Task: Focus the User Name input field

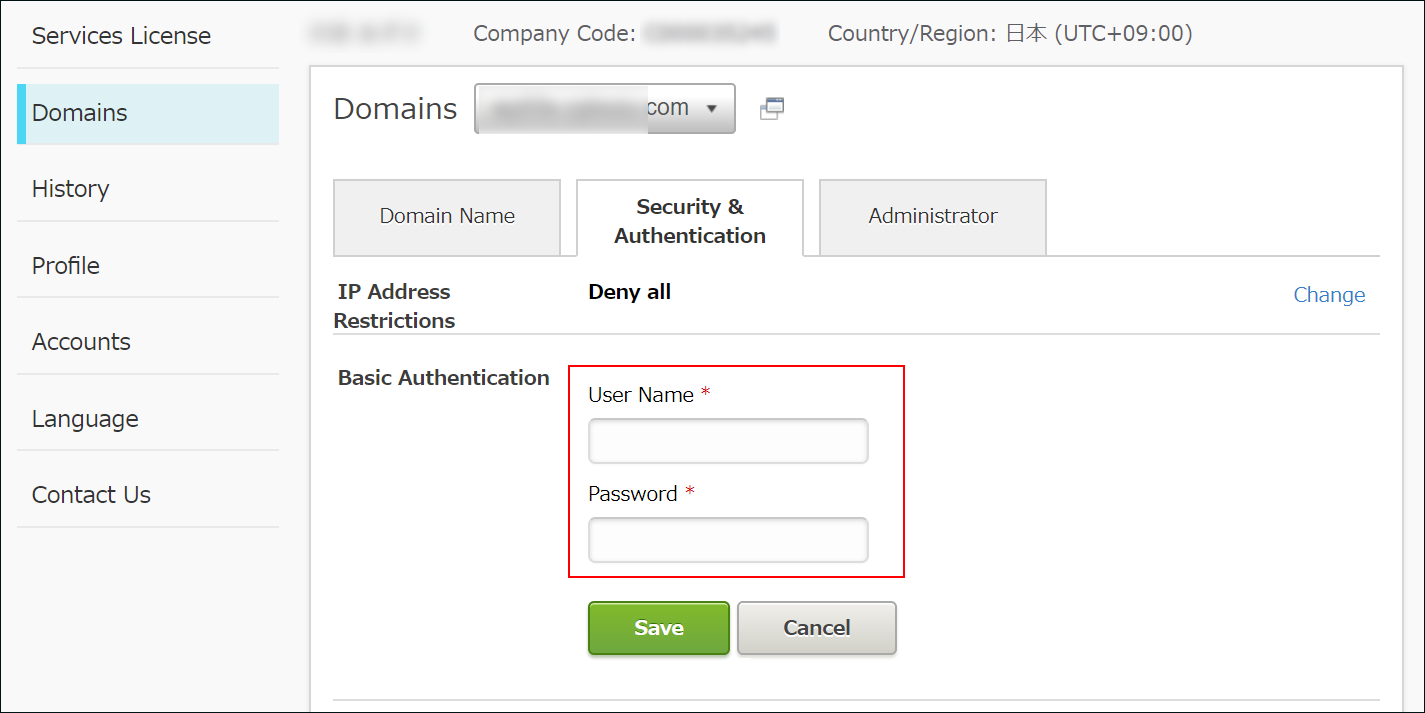Action: coord(728,441)
